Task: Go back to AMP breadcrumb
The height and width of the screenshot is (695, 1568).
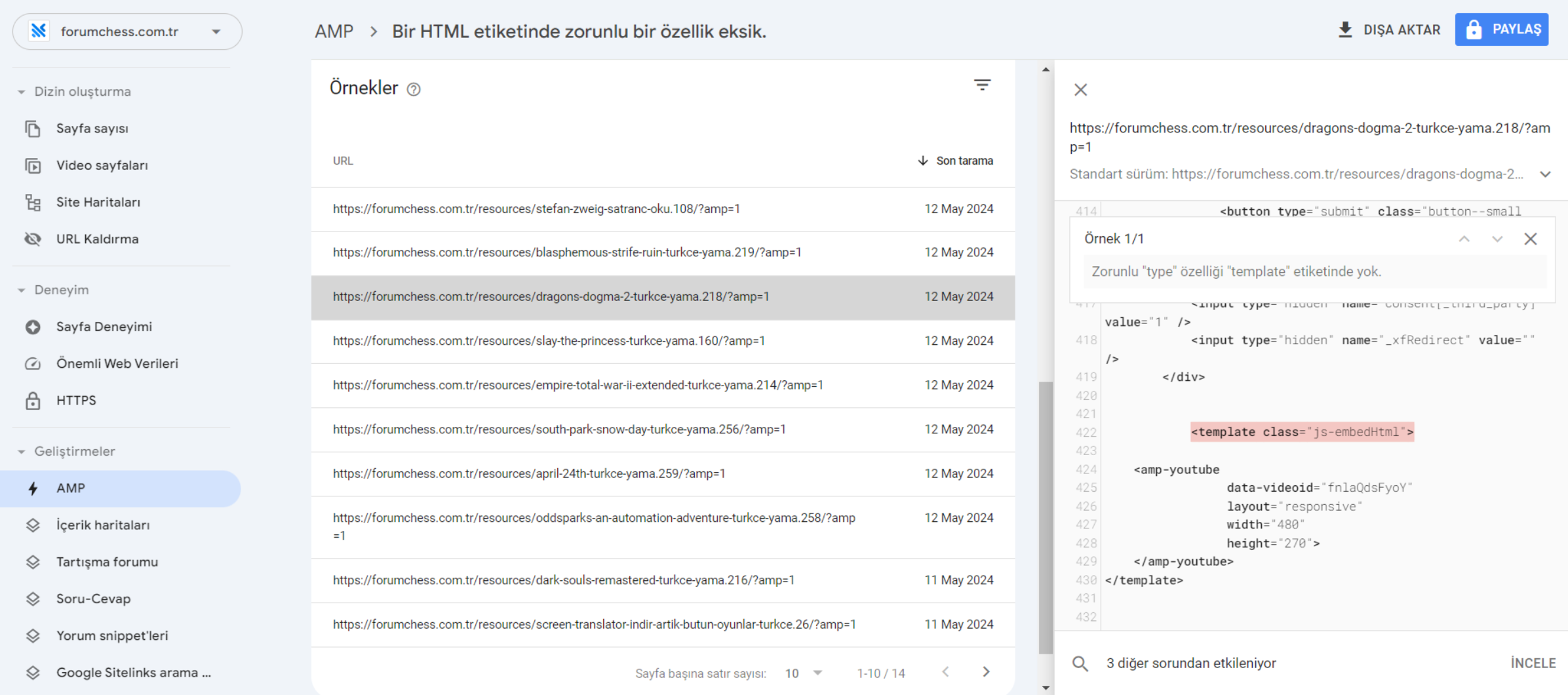Action: point(334,31)
